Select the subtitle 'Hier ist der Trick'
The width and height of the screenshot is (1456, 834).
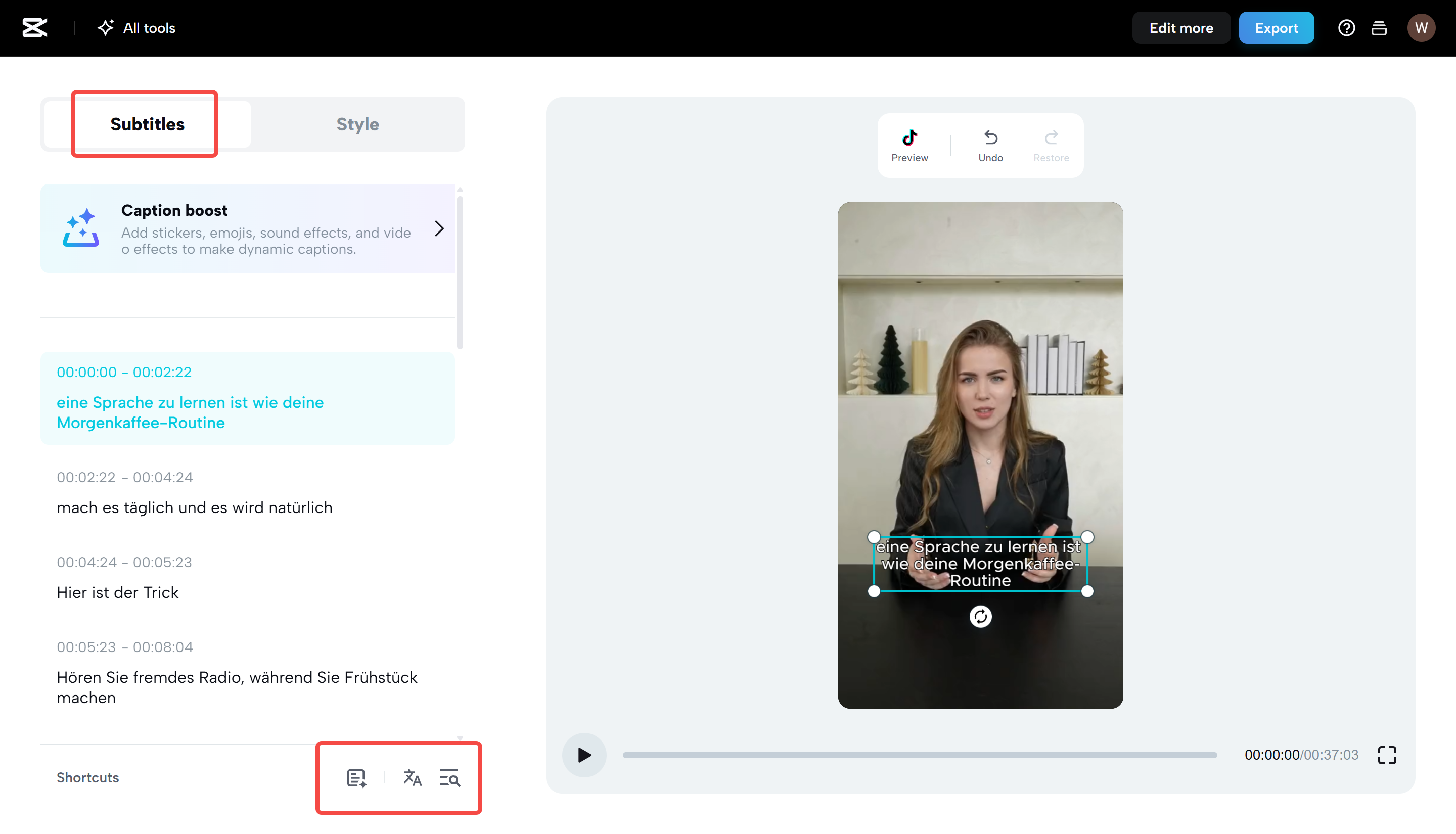coord(117,592)
